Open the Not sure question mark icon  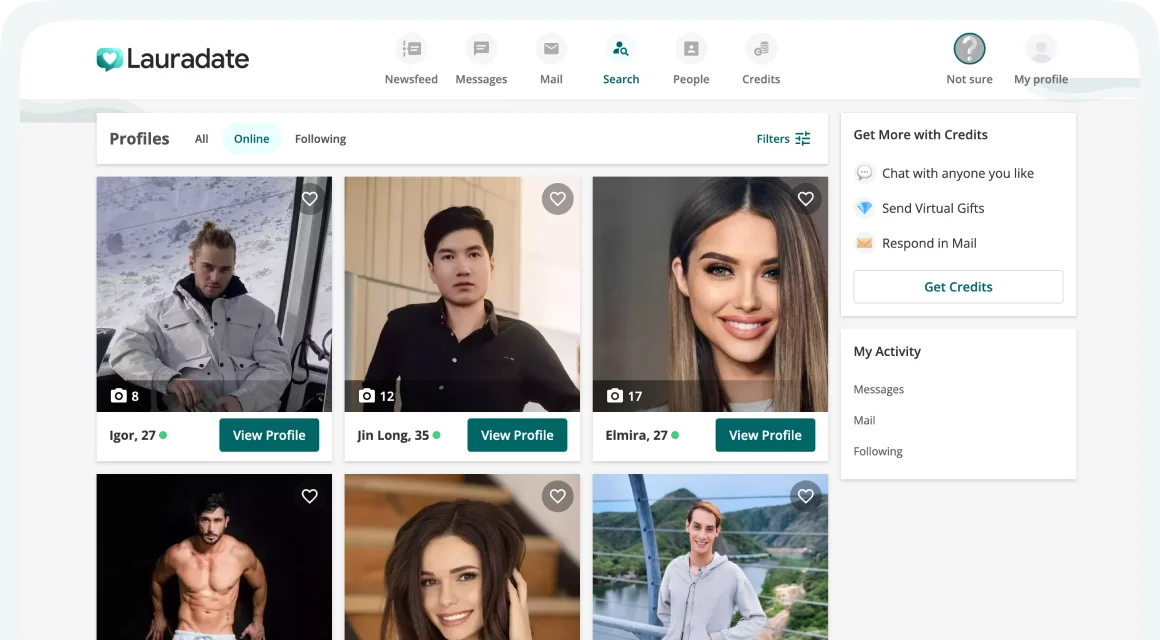[x=969, y=49]
